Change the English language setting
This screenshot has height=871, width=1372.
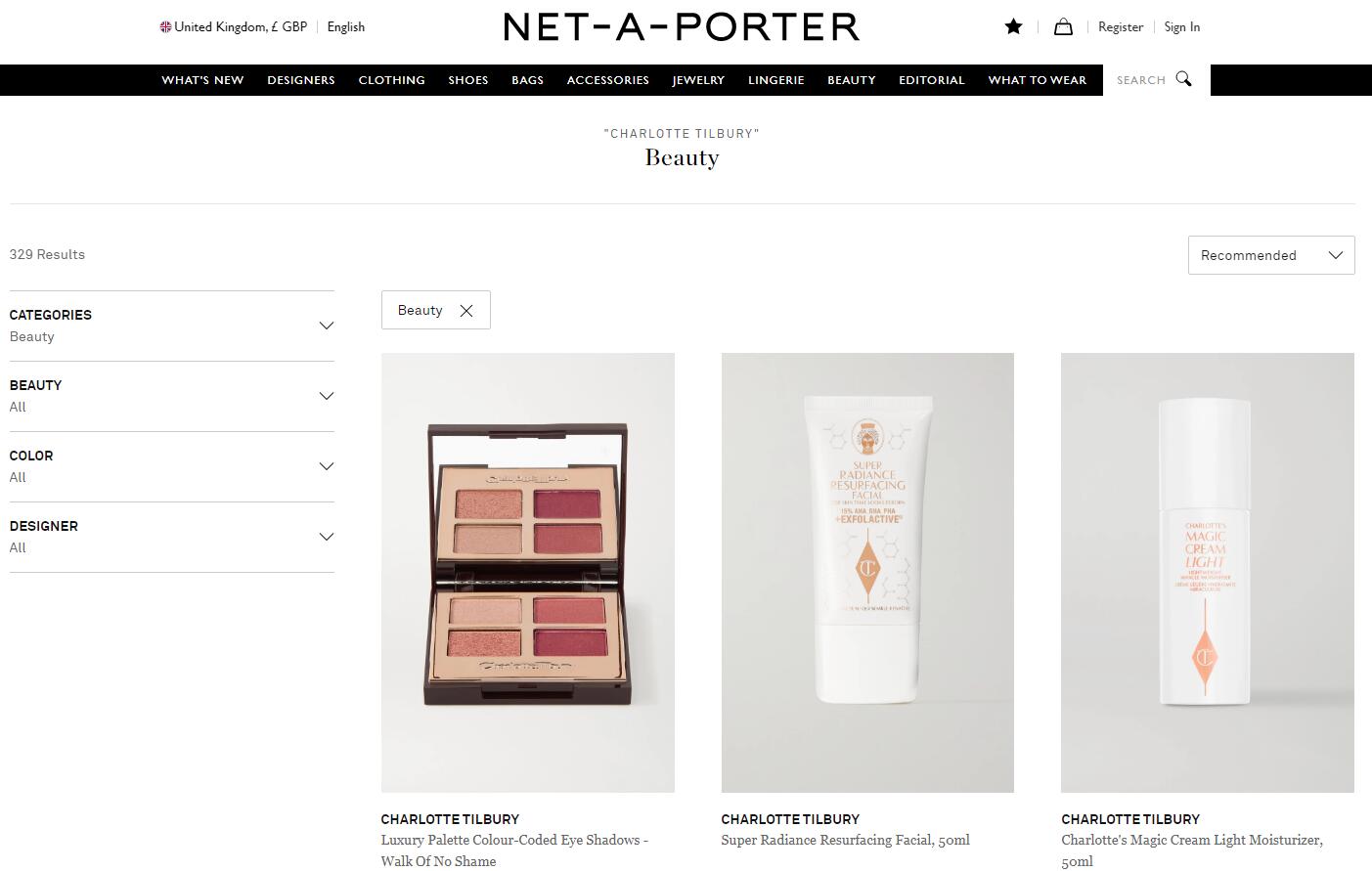346,27
